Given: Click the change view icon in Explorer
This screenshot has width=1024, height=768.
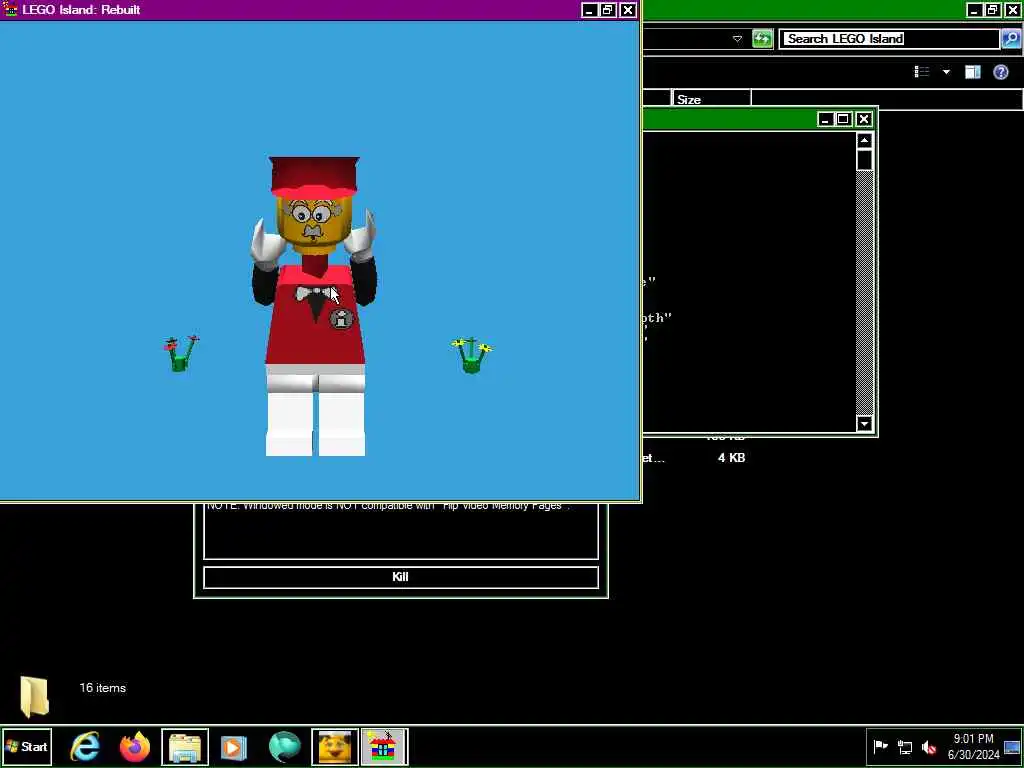Looking at the screenshot, I should pos(921,72).
